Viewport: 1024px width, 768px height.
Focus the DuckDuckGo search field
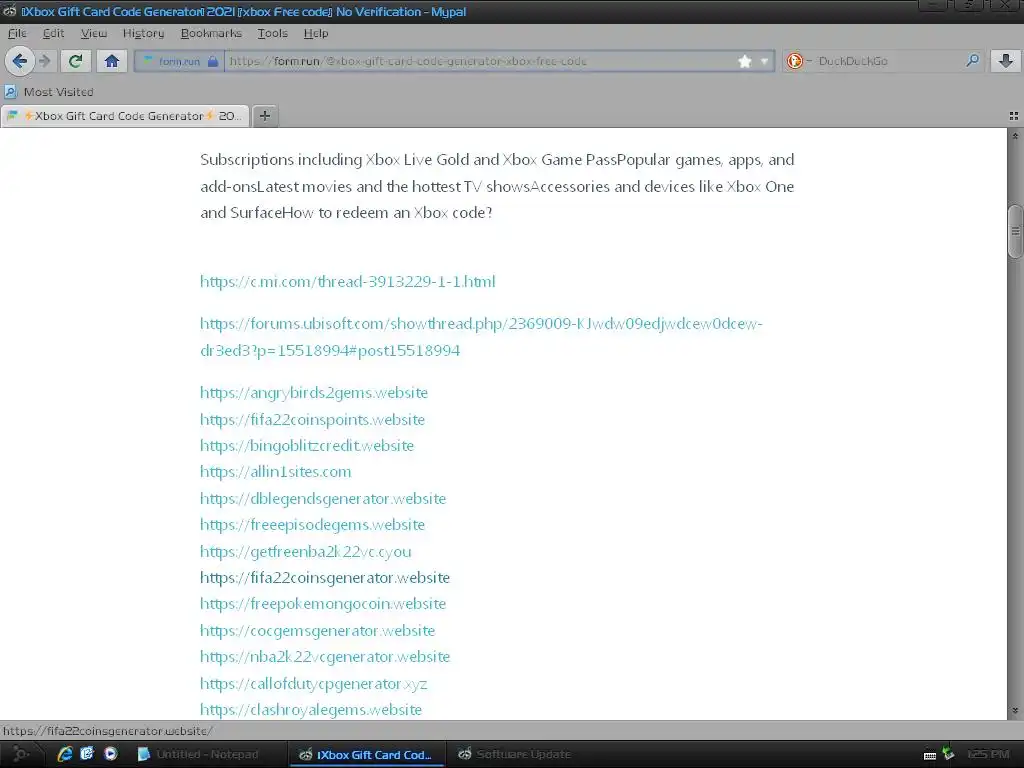[x=888, y=61]
